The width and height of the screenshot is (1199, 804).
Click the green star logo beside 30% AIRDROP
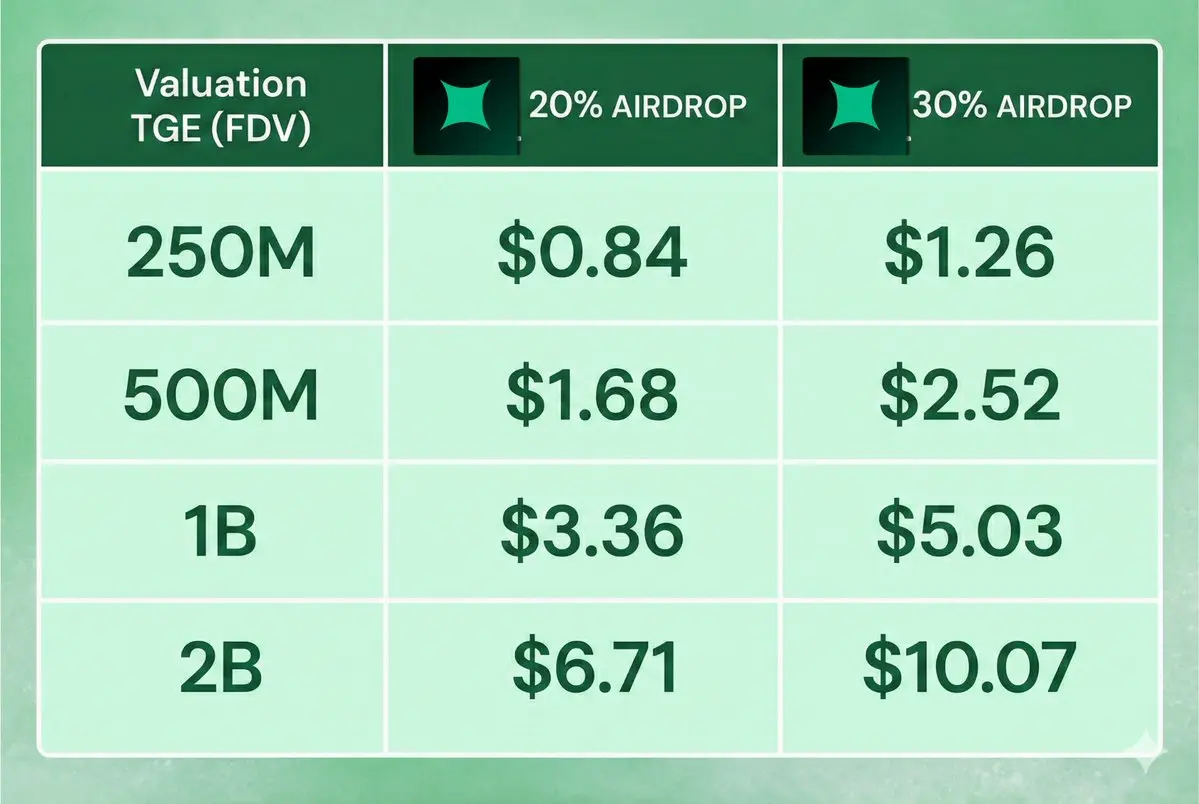[x=856, y=106]
